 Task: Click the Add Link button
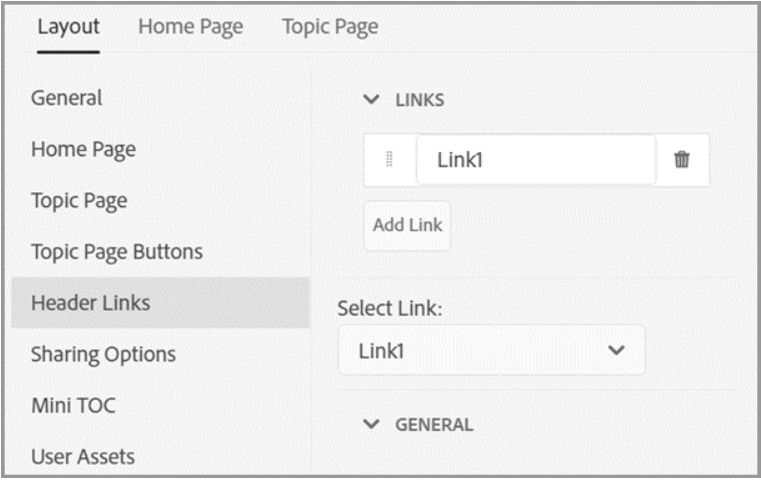point(407,225)
